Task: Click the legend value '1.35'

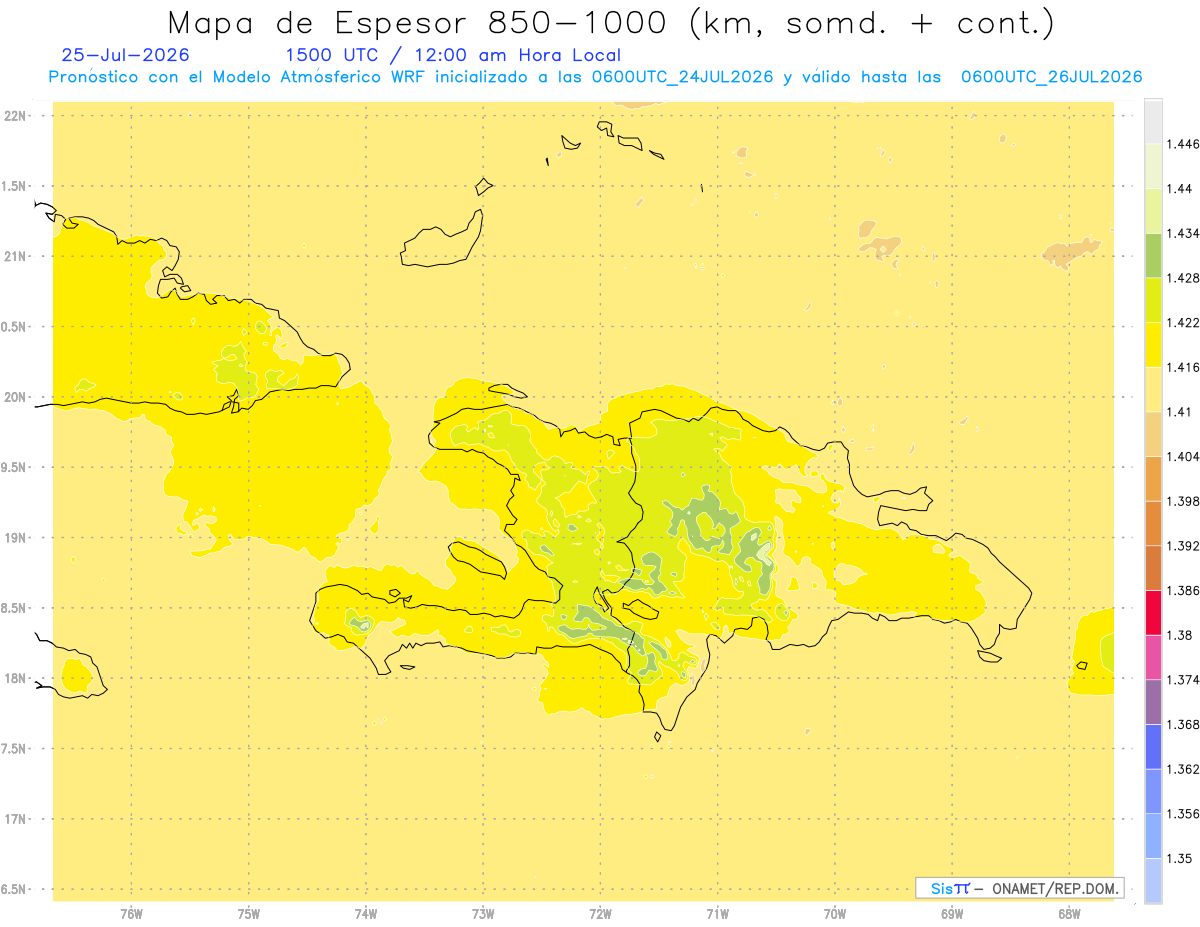Action: point(1179,858)
